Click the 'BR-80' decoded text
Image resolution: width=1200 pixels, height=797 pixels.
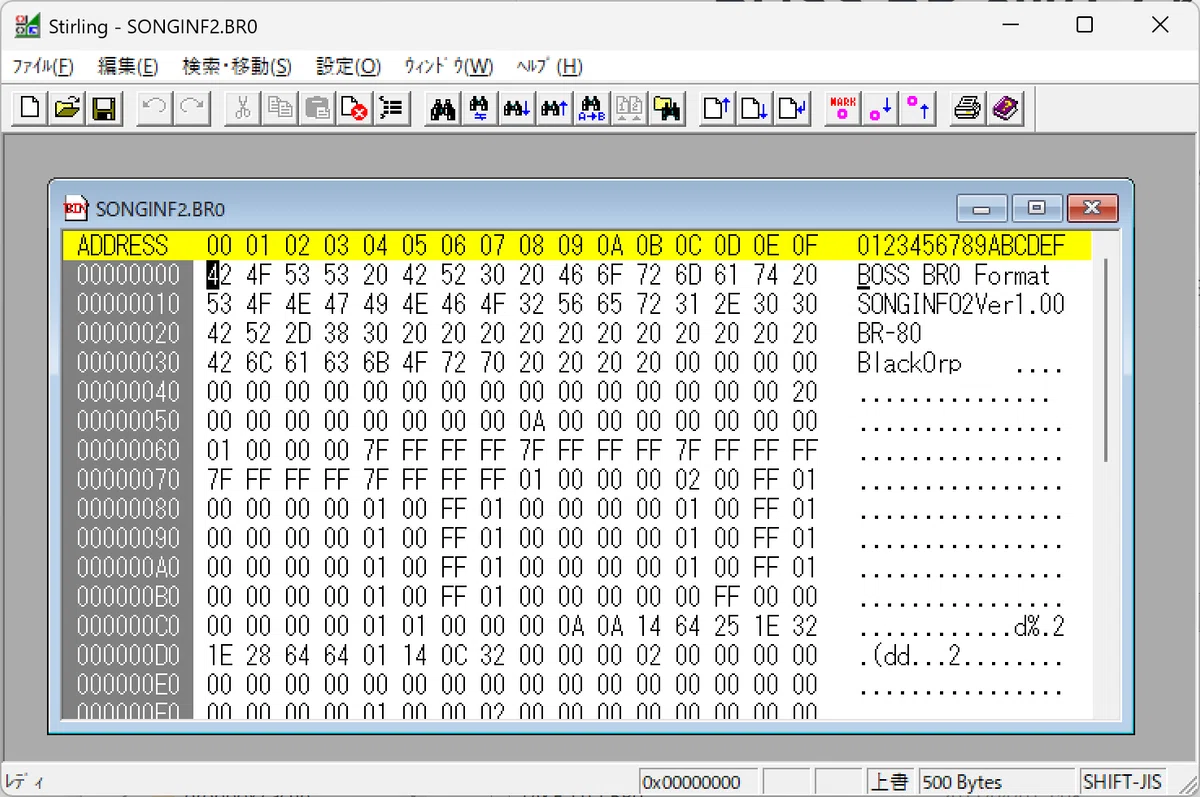tap(889, 333)
